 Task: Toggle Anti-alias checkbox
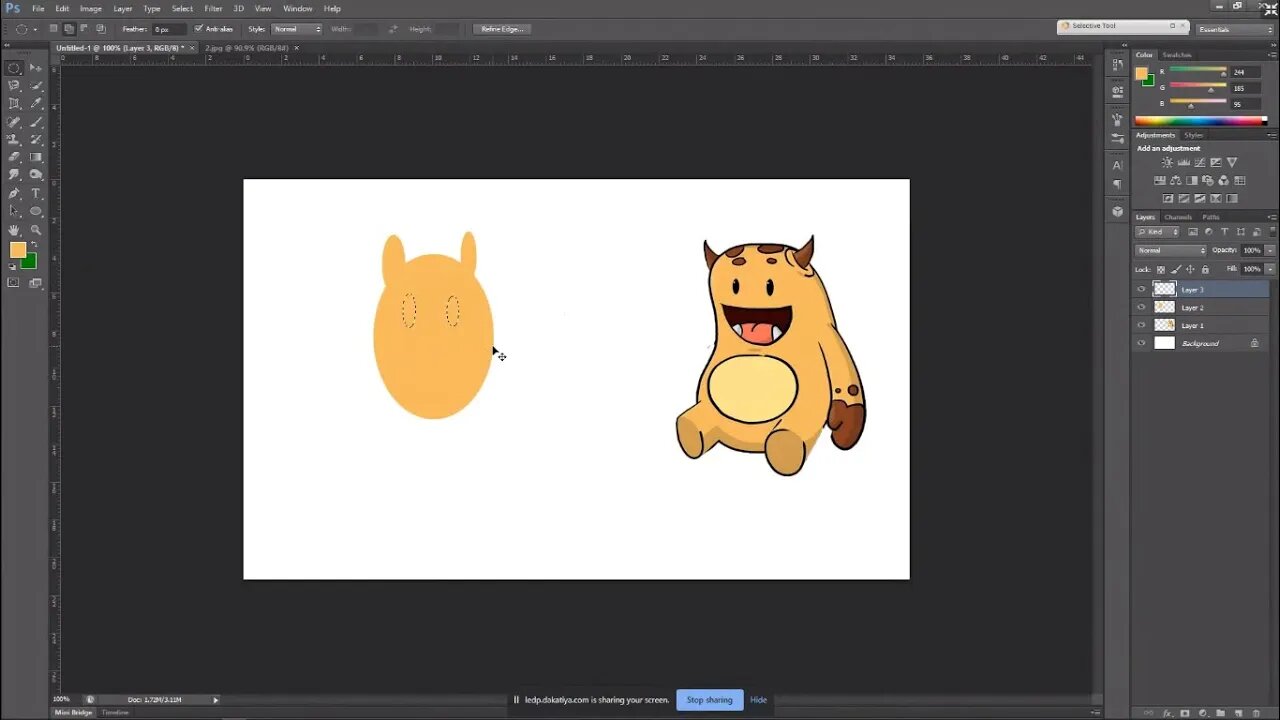coord(198,29)
